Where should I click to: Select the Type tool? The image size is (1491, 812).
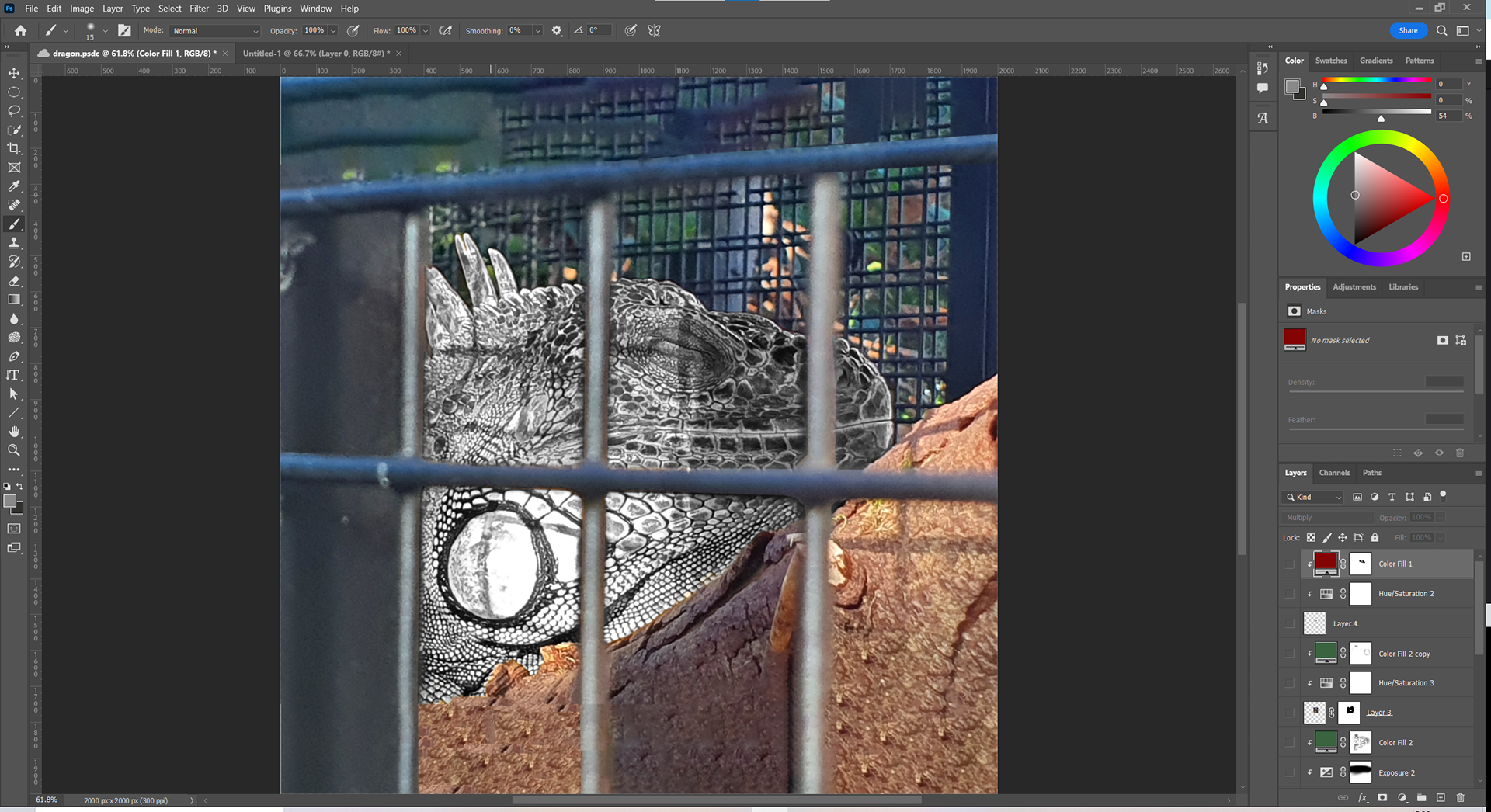pos(14,375)
